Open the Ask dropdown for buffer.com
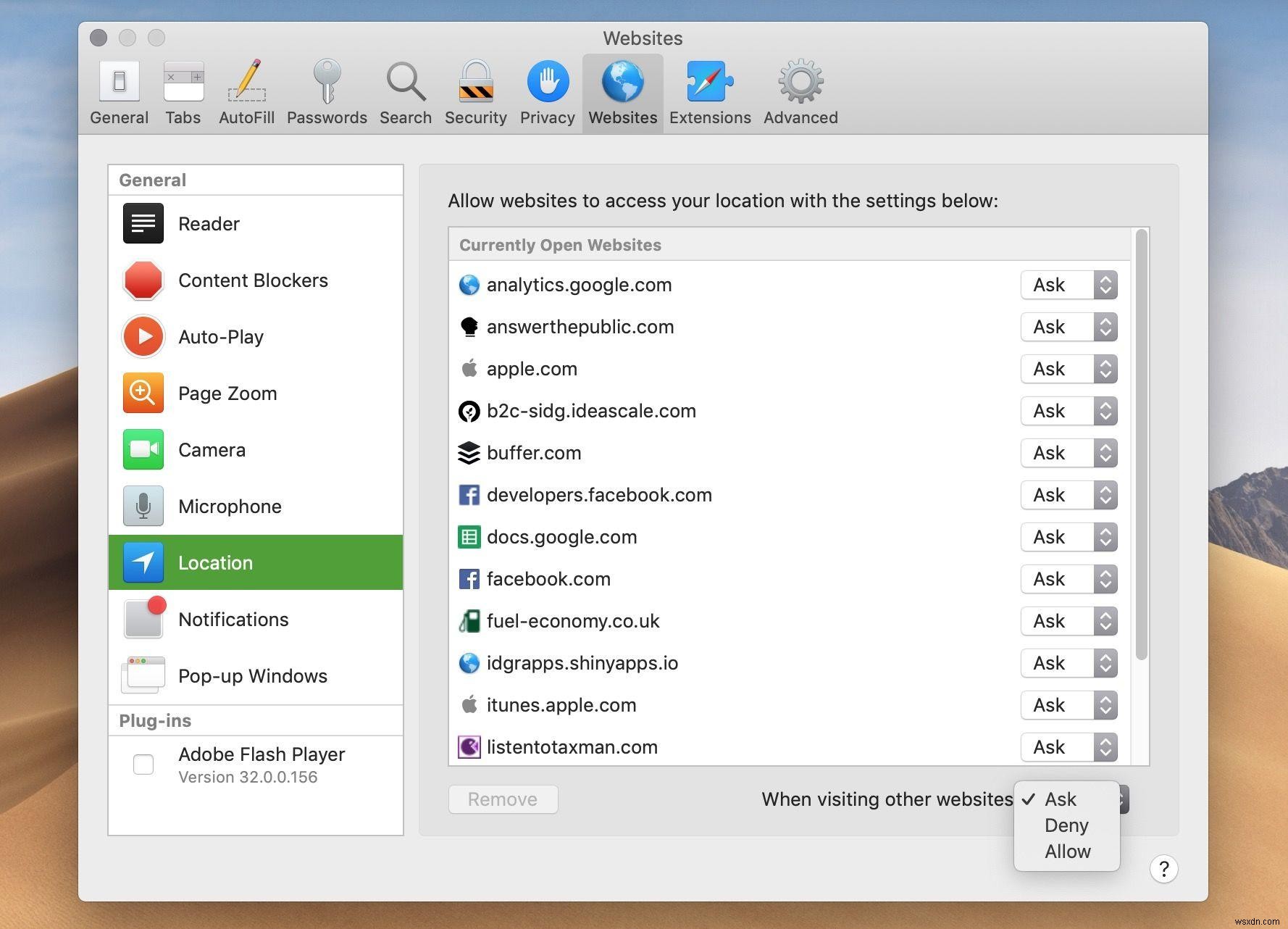The height and width of the screenshot is (929, 1288). [1069, 453]
